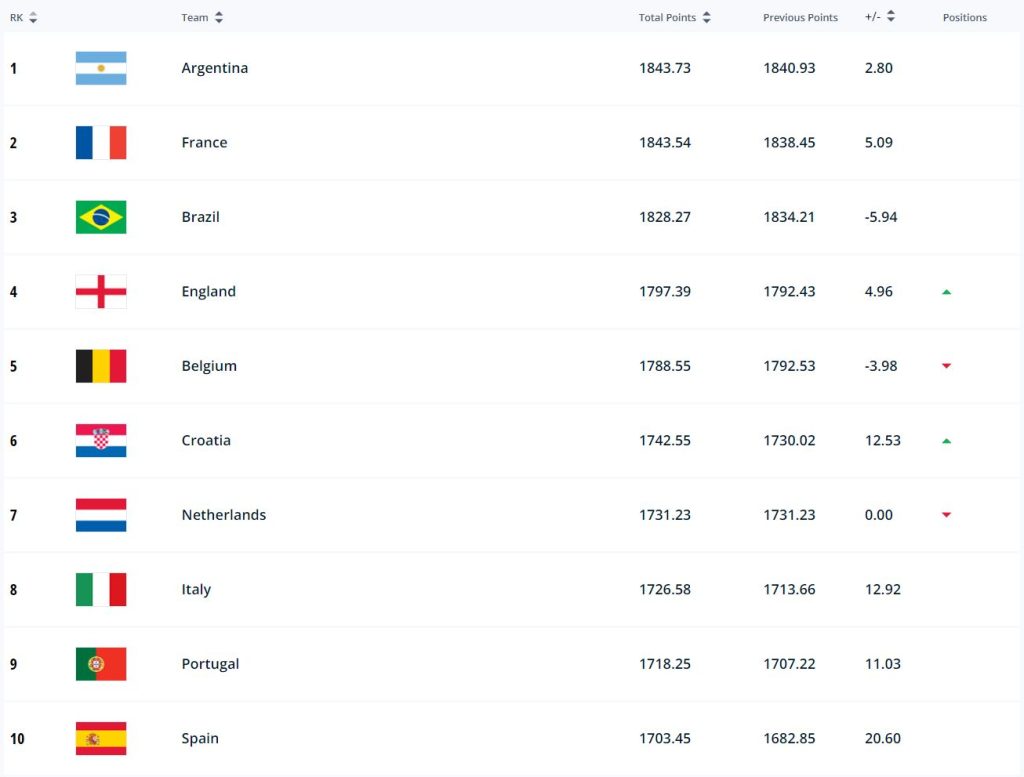Screen dimensions: 1024x777
Task: Sort rankings by Team name
Action: click(202, 18)
